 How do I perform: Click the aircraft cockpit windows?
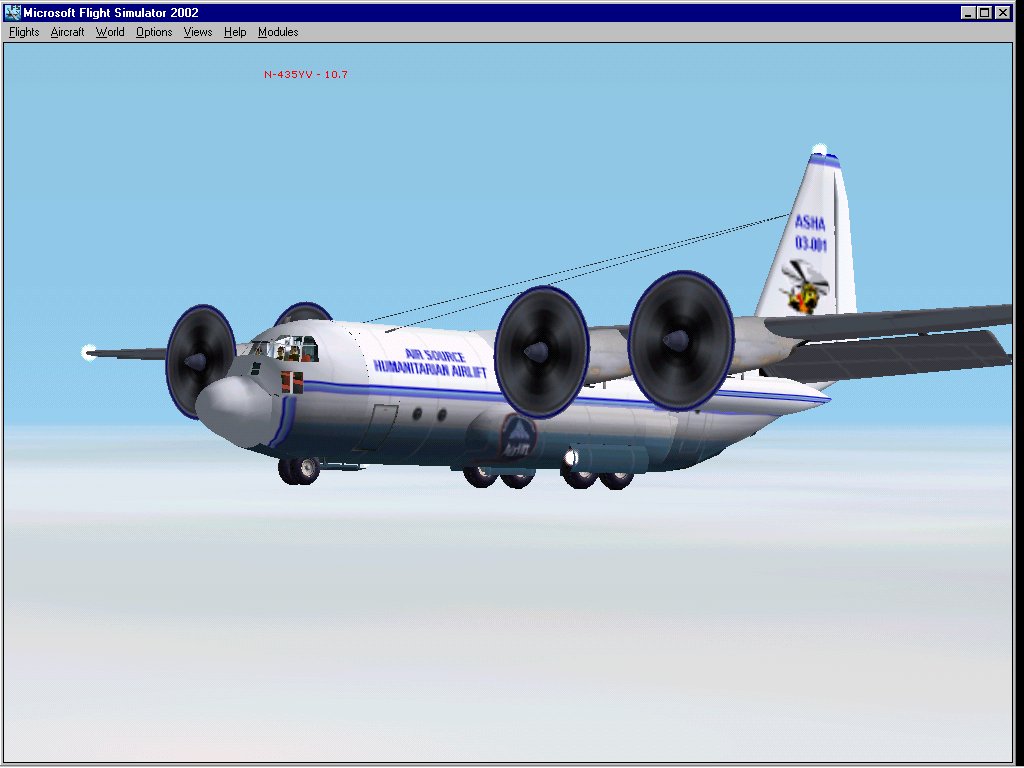click(x=285, y=349)
